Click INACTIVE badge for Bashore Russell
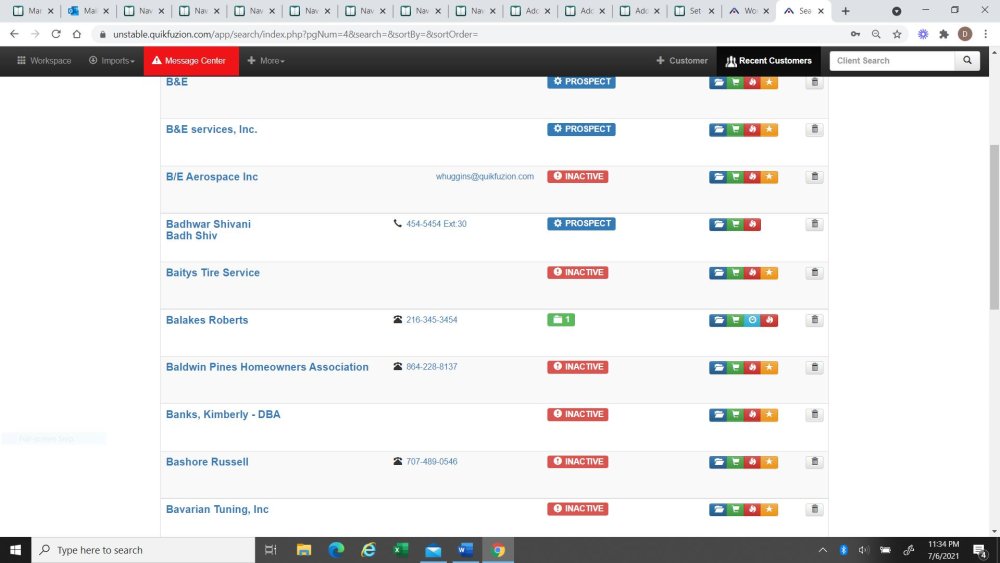The image size is (1000, 563). click(x=577, y=461)
